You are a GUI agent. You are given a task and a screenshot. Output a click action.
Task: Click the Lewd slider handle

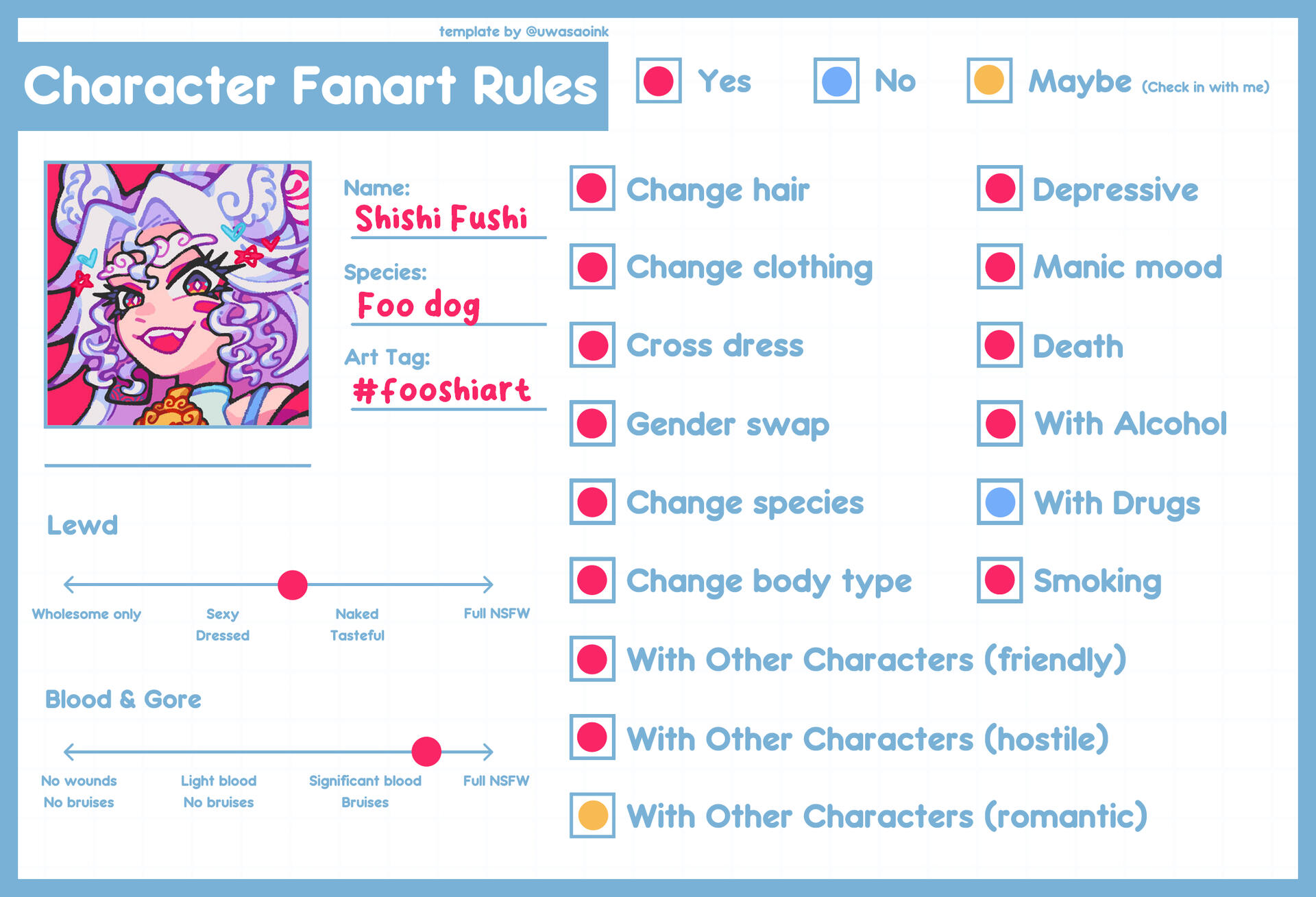pos(293,585)
